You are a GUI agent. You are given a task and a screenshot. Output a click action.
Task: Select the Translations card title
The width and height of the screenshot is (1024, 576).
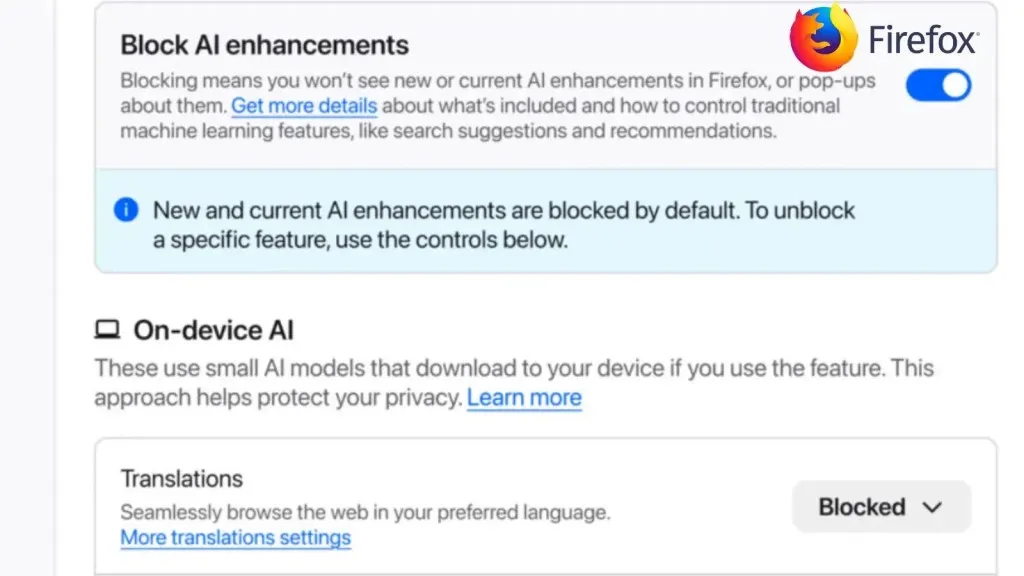click(181, 478)
